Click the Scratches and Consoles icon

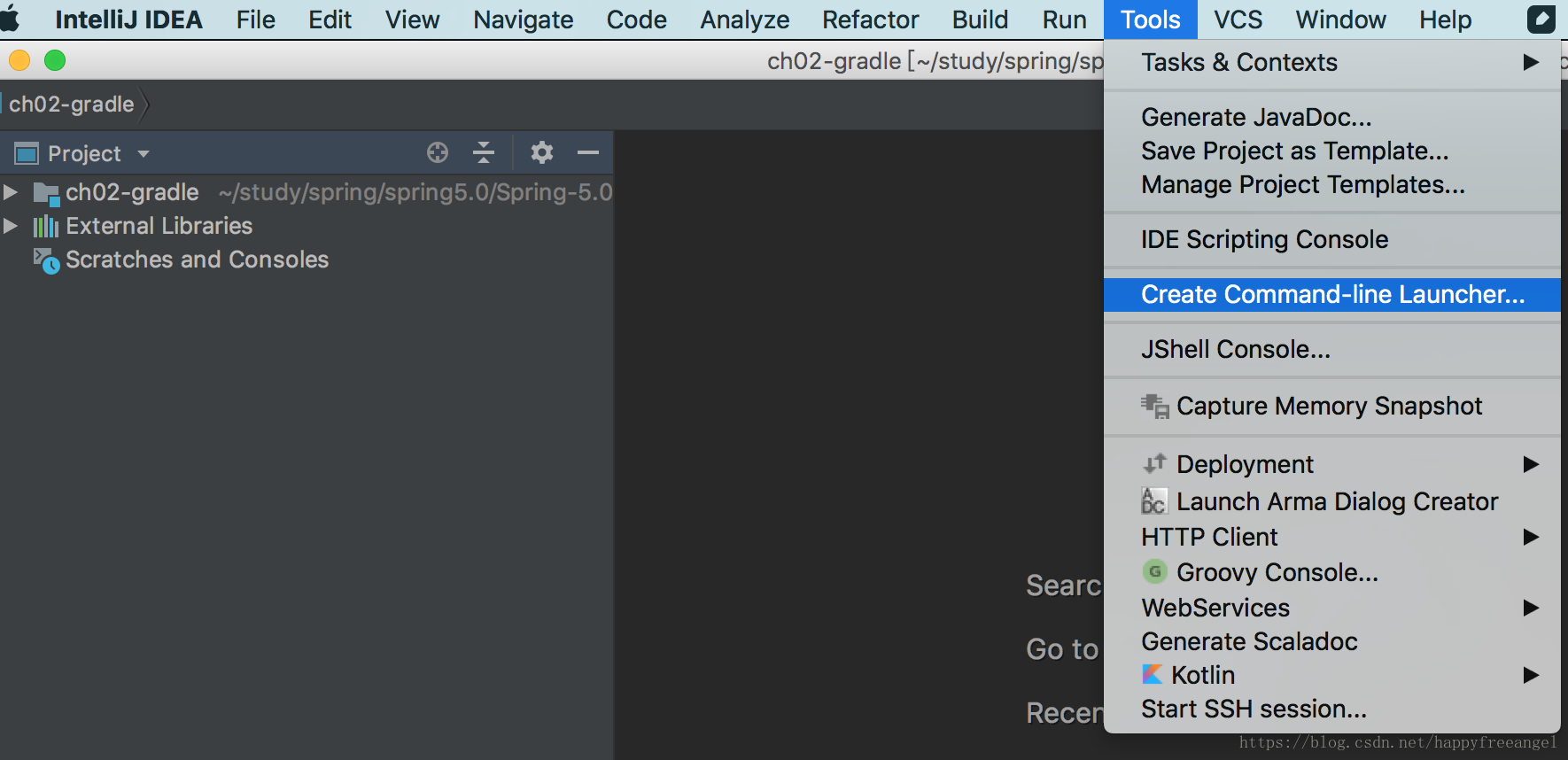coord(46,260)
